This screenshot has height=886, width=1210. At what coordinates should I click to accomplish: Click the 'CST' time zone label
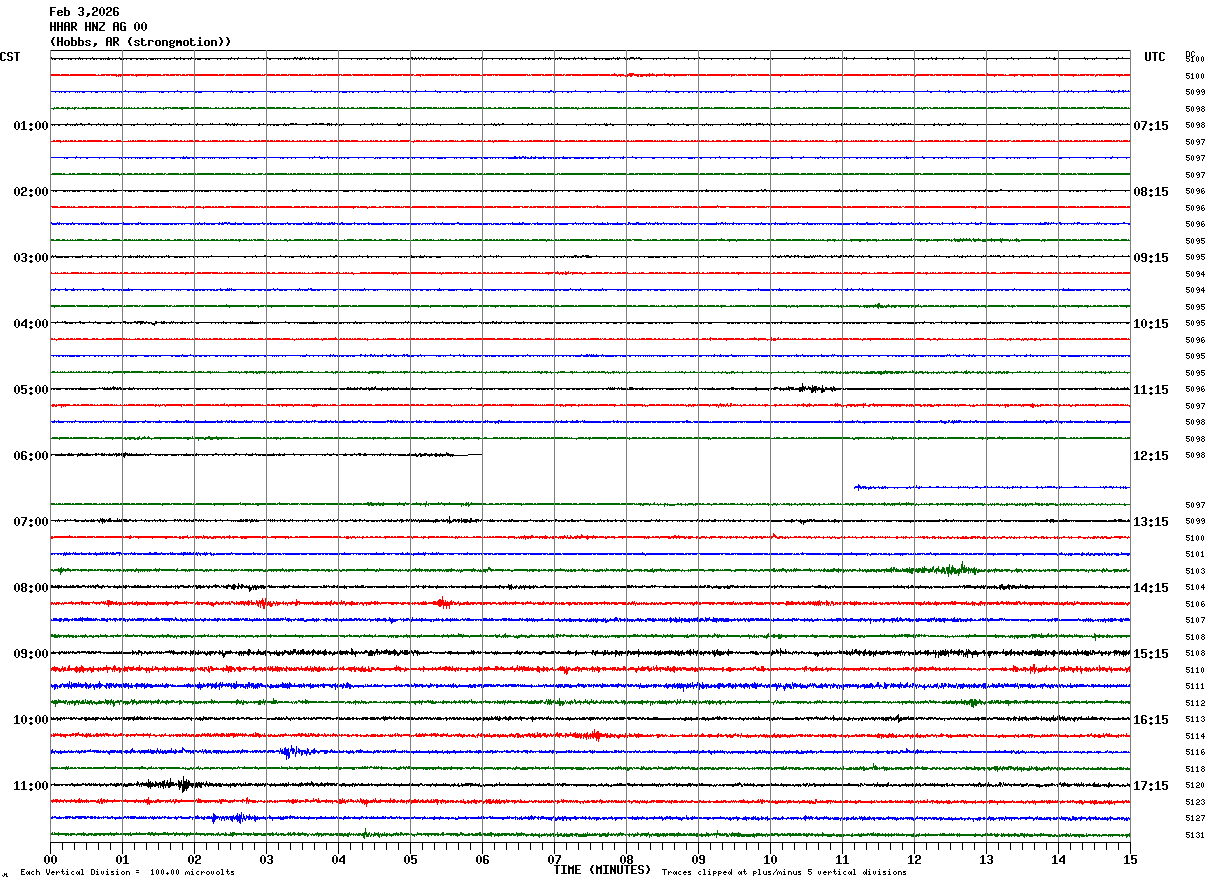click(10, 57)
